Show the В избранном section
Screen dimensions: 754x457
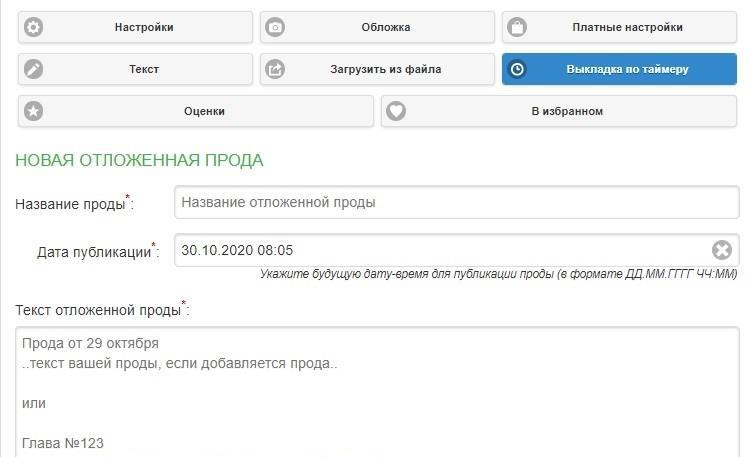pyautogui.click(x=566, y=111)
